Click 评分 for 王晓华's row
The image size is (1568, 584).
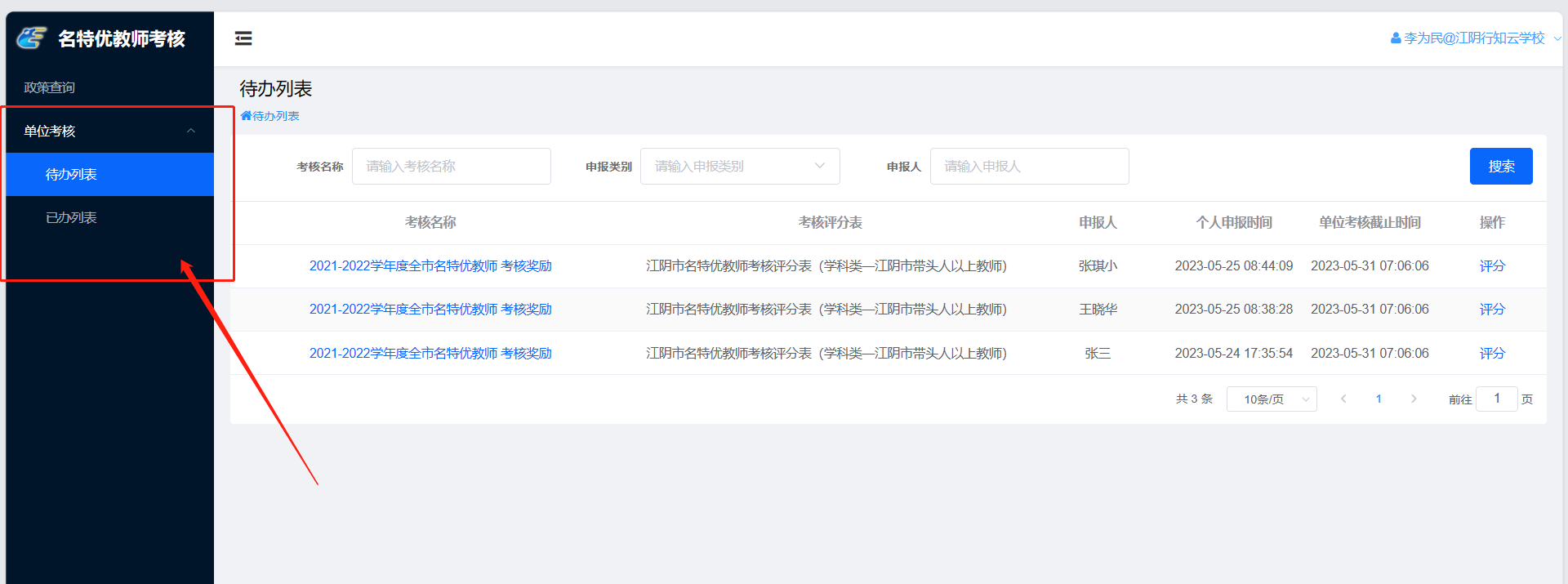(x=1491, y=310)
